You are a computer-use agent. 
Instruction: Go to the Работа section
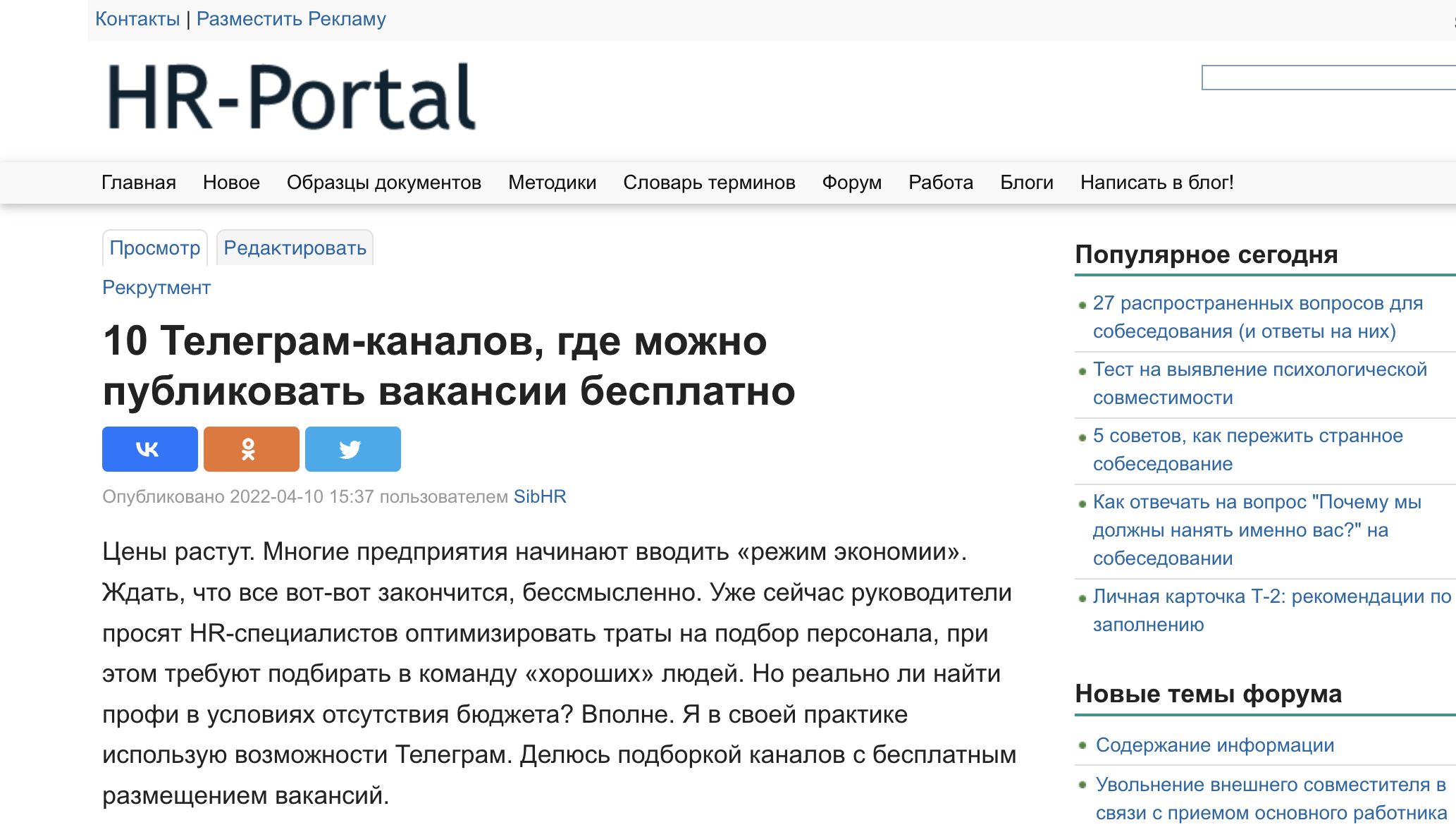[x=940, y=182]
